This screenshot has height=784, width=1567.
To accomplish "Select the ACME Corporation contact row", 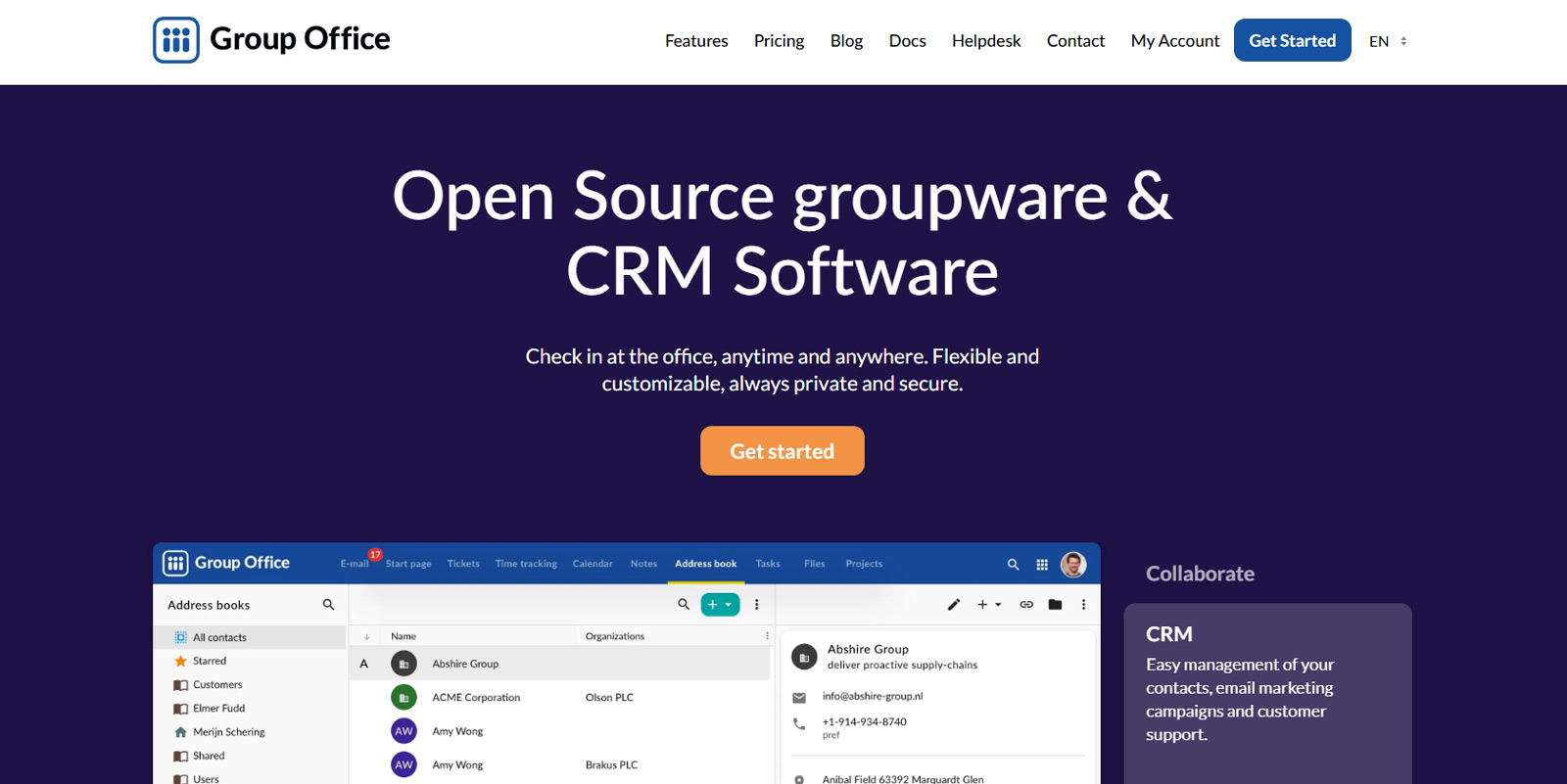I will [x=560, y=698].
